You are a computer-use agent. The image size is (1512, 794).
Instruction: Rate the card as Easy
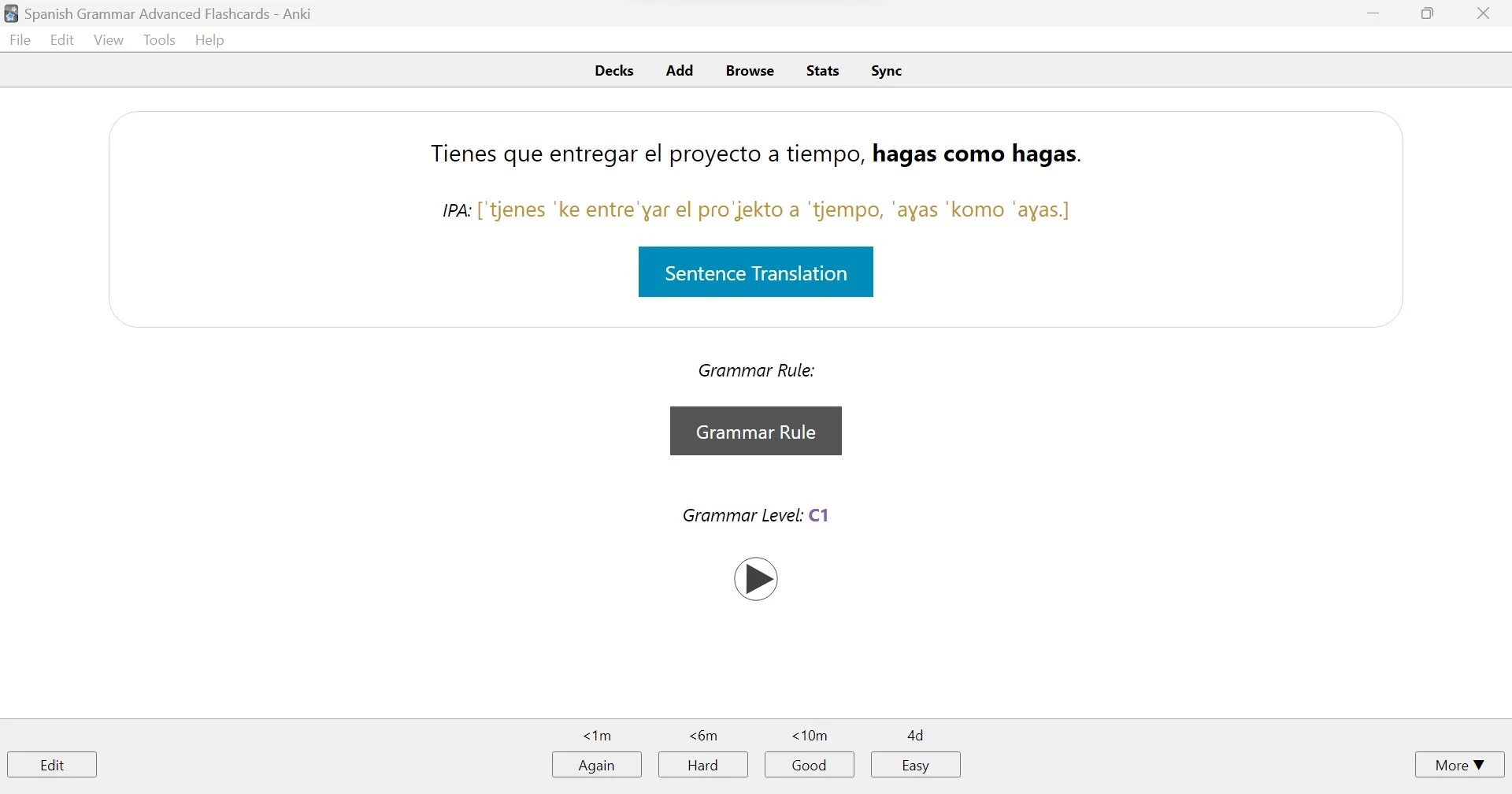tap(914, 764)
